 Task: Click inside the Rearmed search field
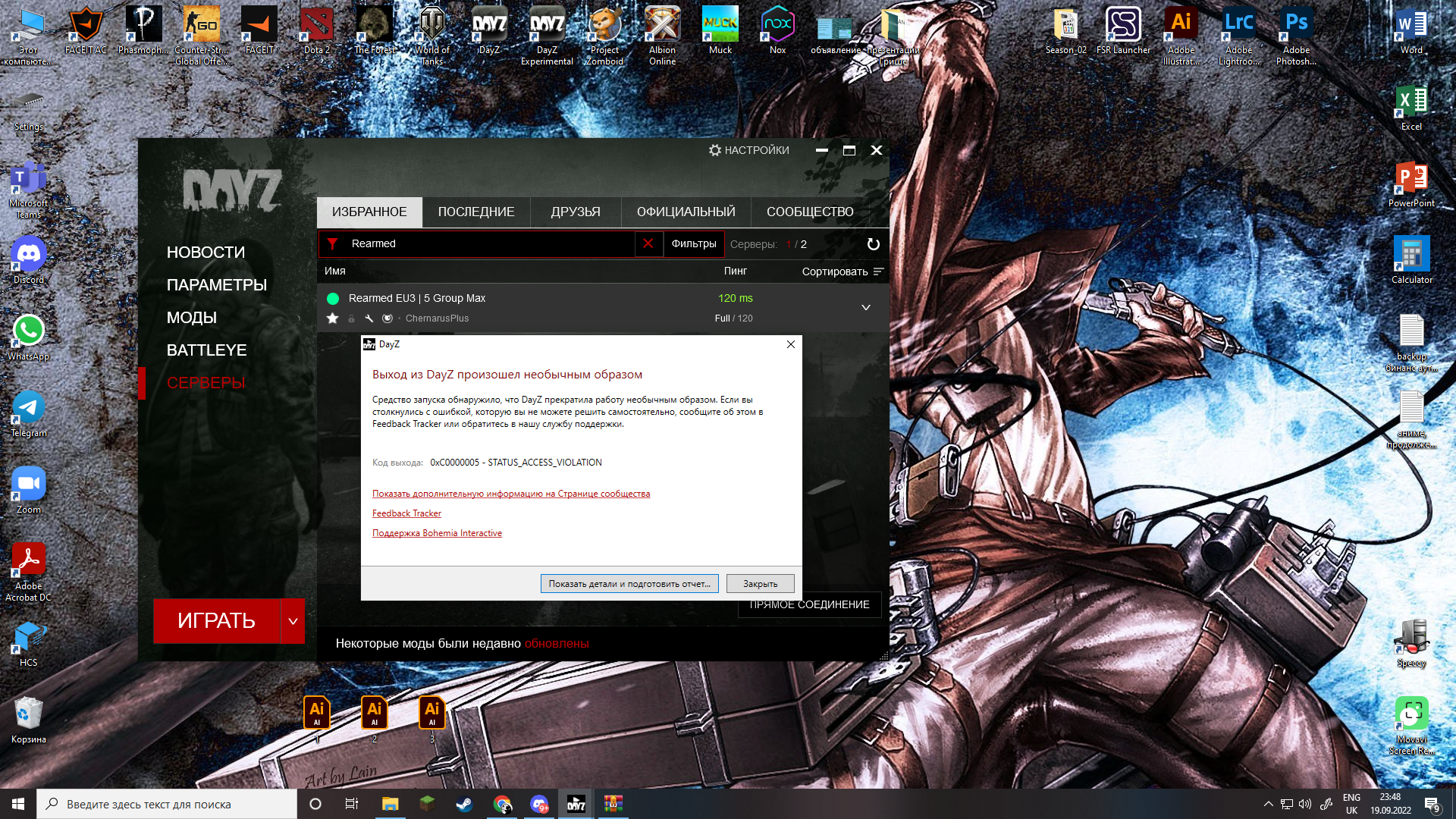(489, 243)
